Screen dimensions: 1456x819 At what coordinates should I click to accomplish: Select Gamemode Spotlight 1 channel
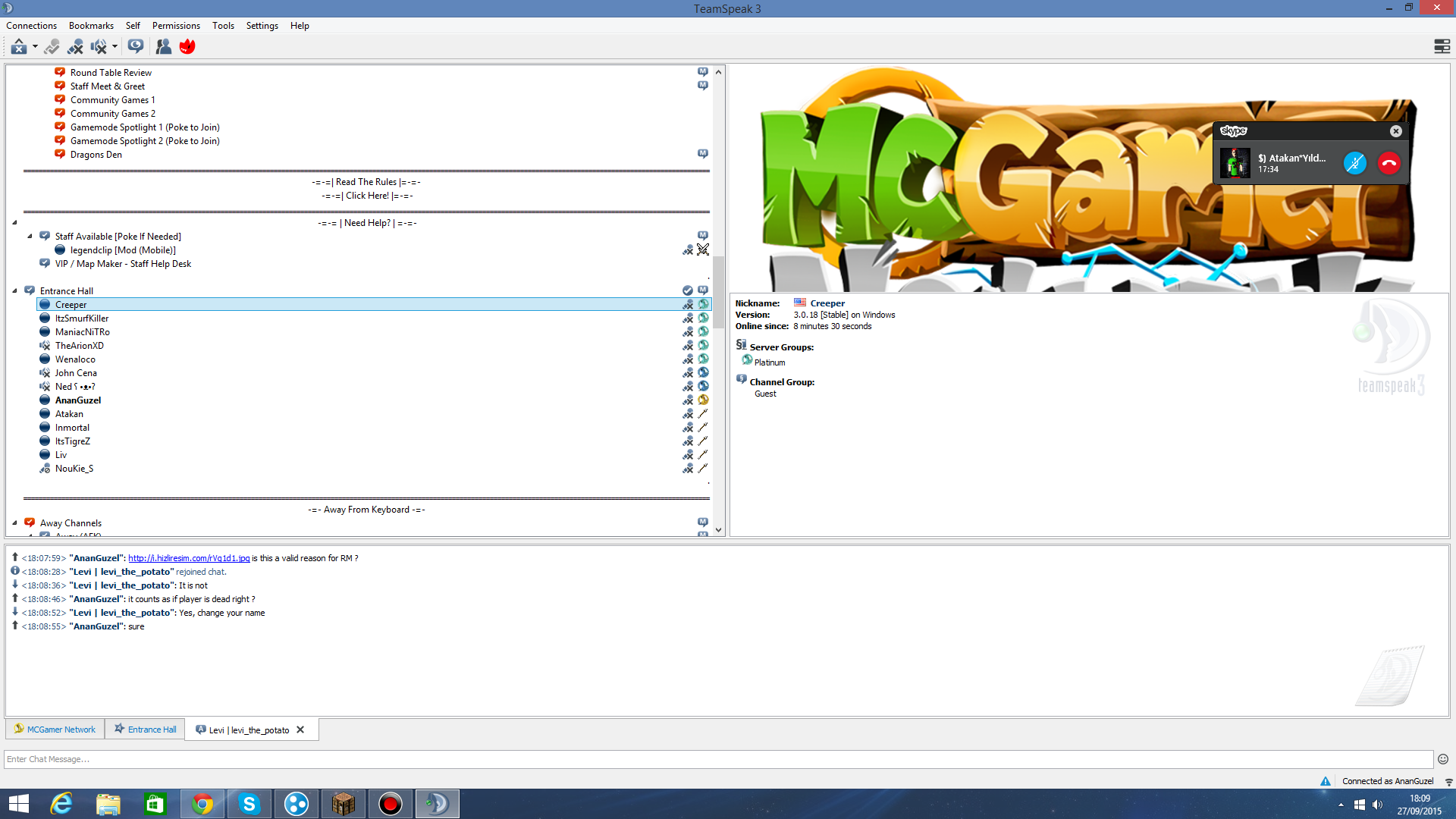tap(145, 127)
